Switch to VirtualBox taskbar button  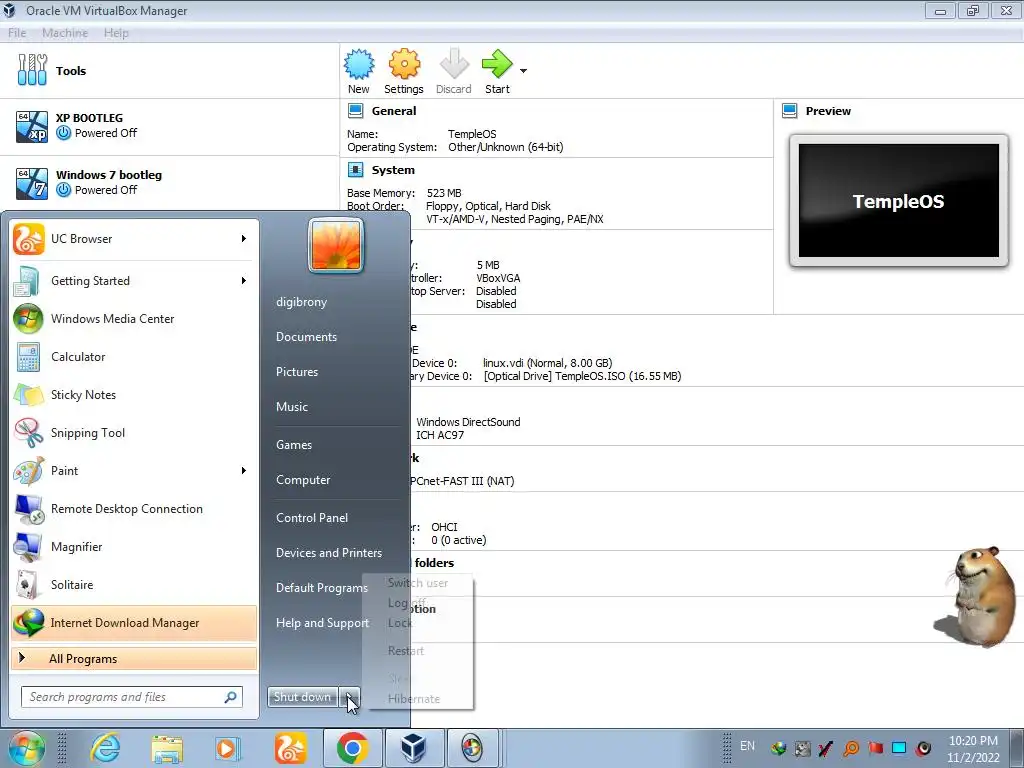pos(414,748)
